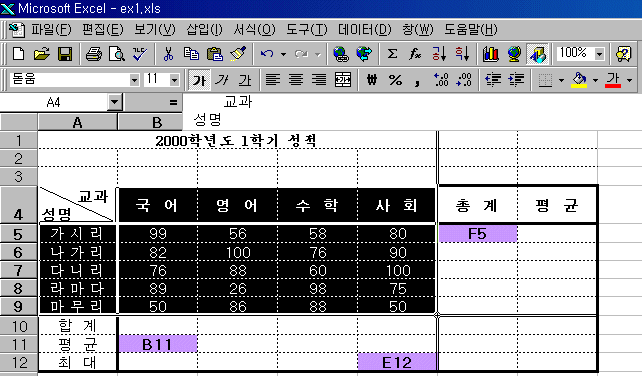Click the Merge and Center icon

coord(343,79)
